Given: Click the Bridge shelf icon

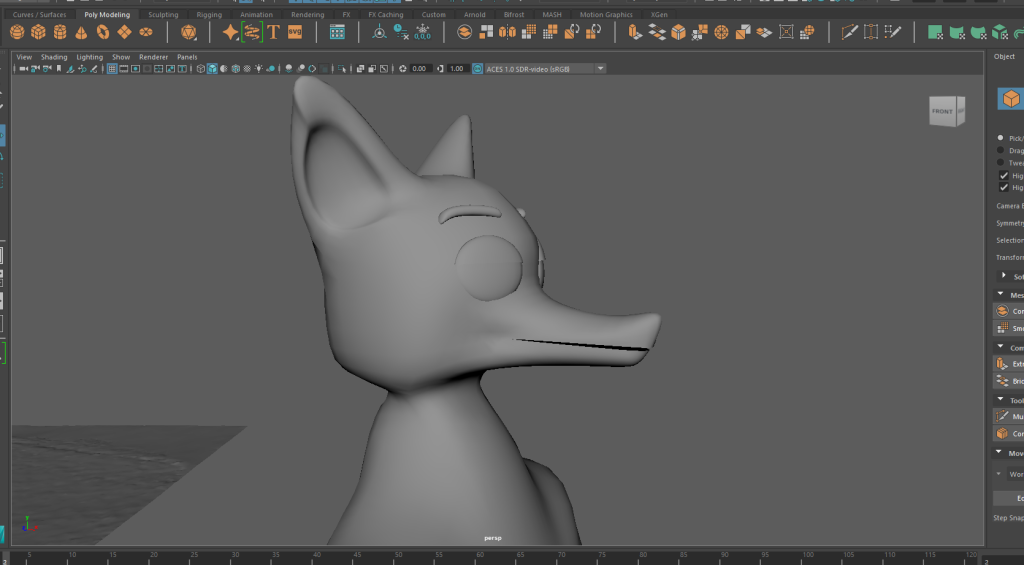Looking at the screenshot, I should (657, 32).
